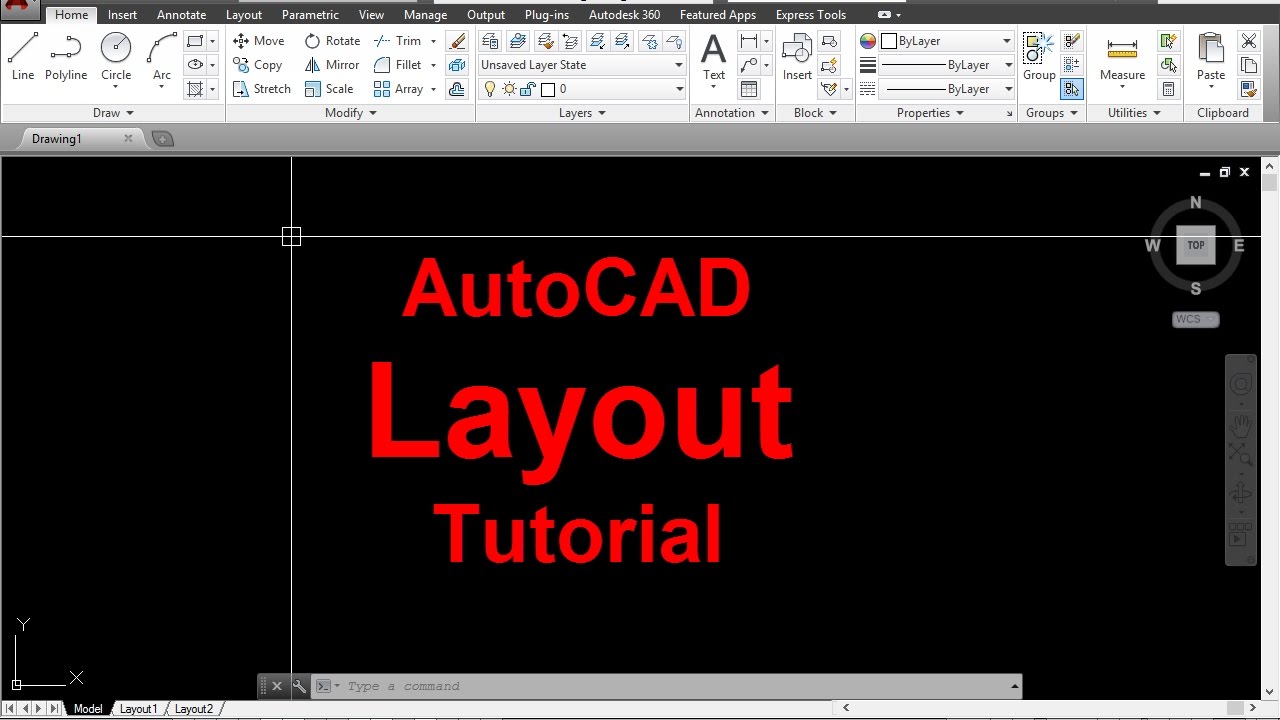Image resolution: width=1280 pixels, height=720 pixels.
Task: Click the Linear dimension icon
Action: point(749,41)
